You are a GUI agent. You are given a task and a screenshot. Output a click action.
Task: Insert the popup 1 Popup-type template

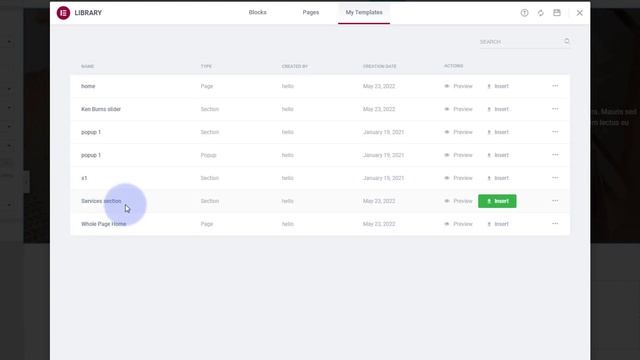(x=498, y=155)
